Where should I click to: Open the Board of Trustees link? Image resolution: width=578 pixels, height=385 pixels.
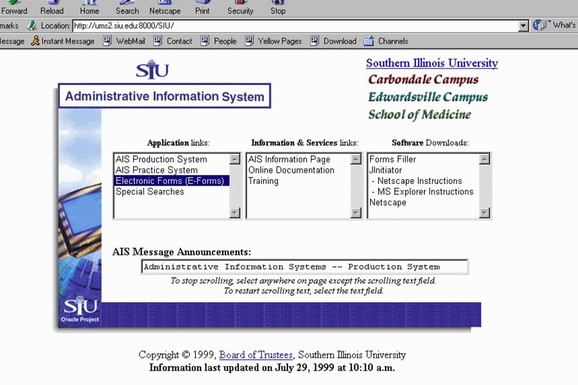point(256,355)
